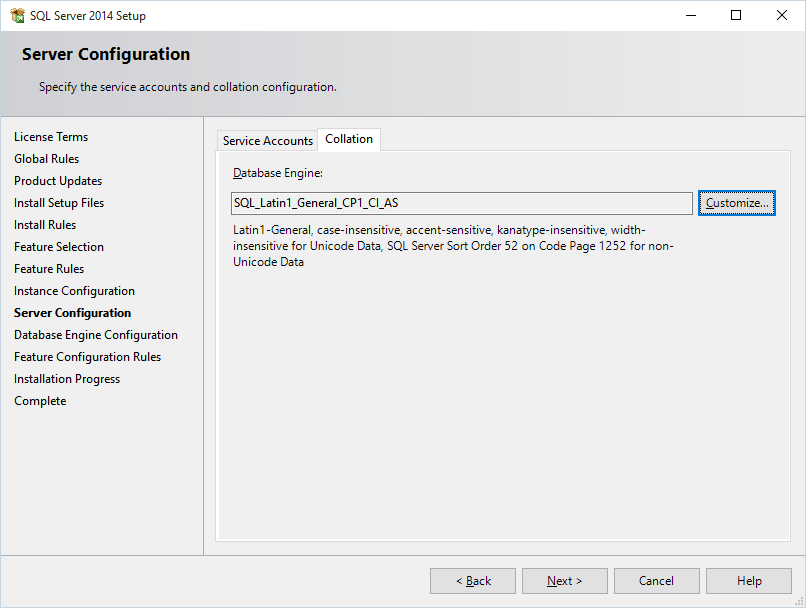This screenshot has width=806, height=608.
Task: Click Product Updates in the step list
Action: point(58,181)
